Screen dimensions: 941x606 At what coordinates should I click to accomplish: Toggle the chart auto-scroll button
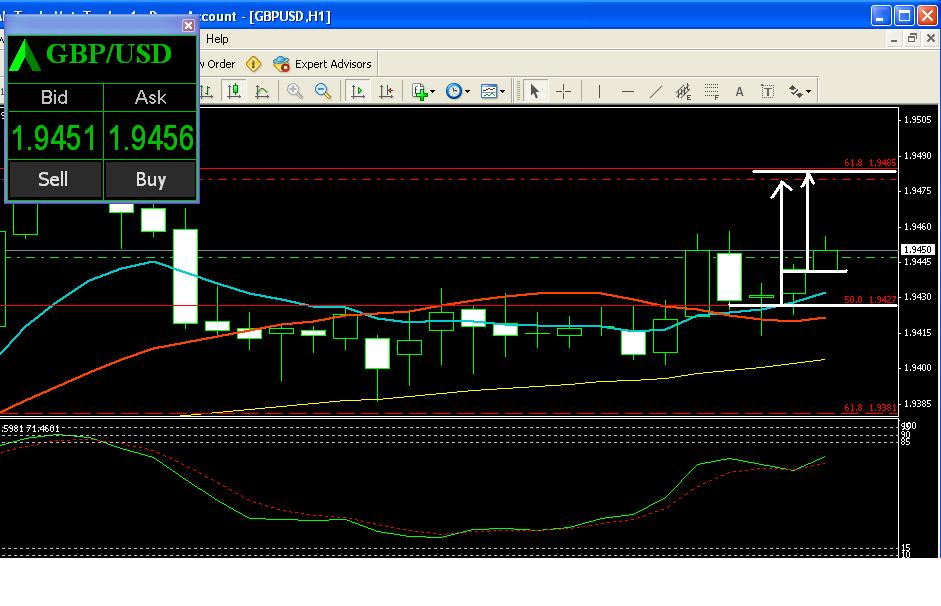click(358, 91)
